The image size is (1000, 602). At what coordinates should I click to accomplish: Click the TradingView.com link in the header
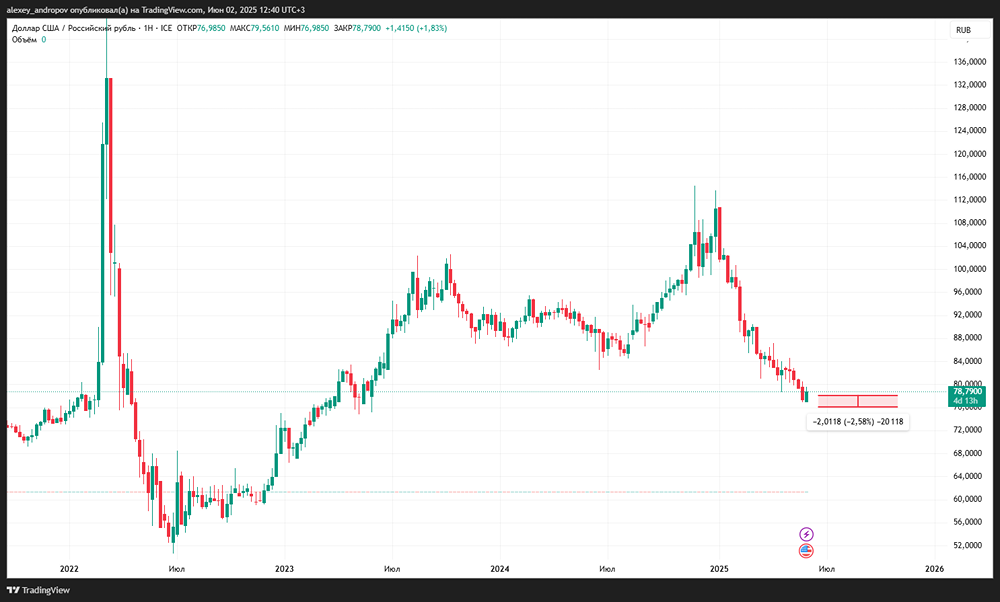pyautogui.click(x=172, y=10)
